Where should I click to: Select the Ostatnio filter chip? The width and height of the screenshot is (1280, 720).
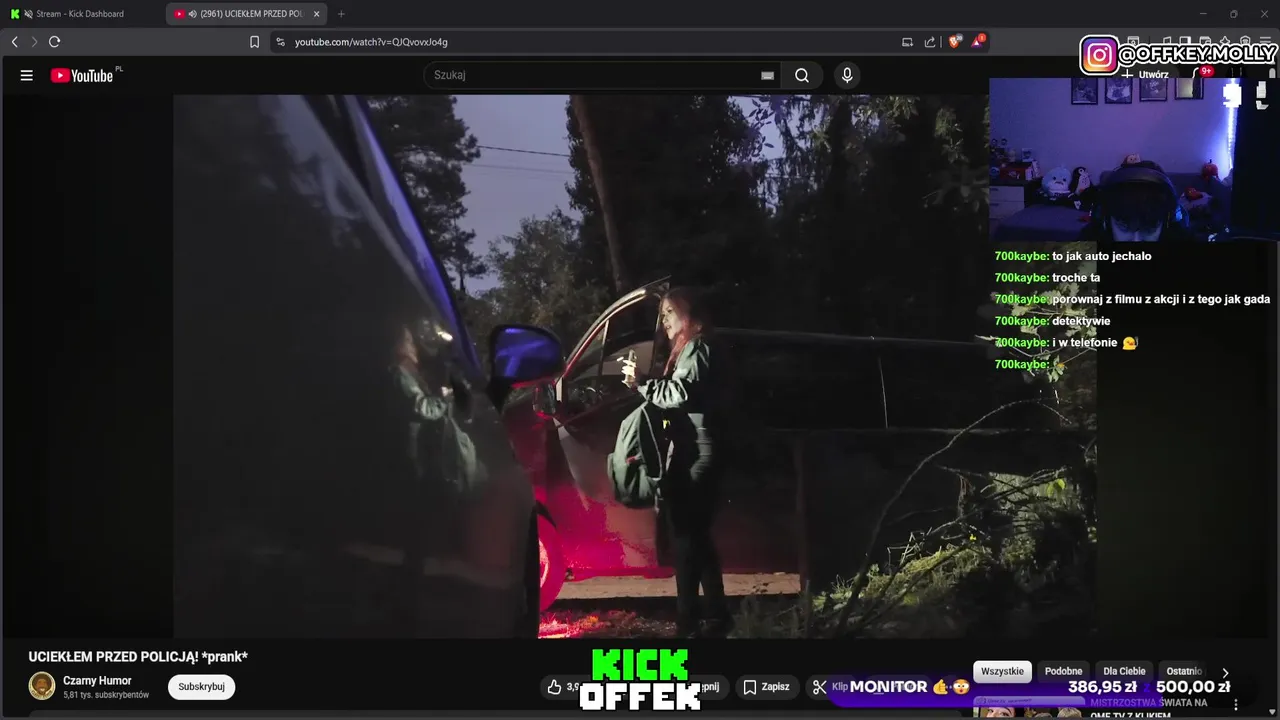point(1185,672)
